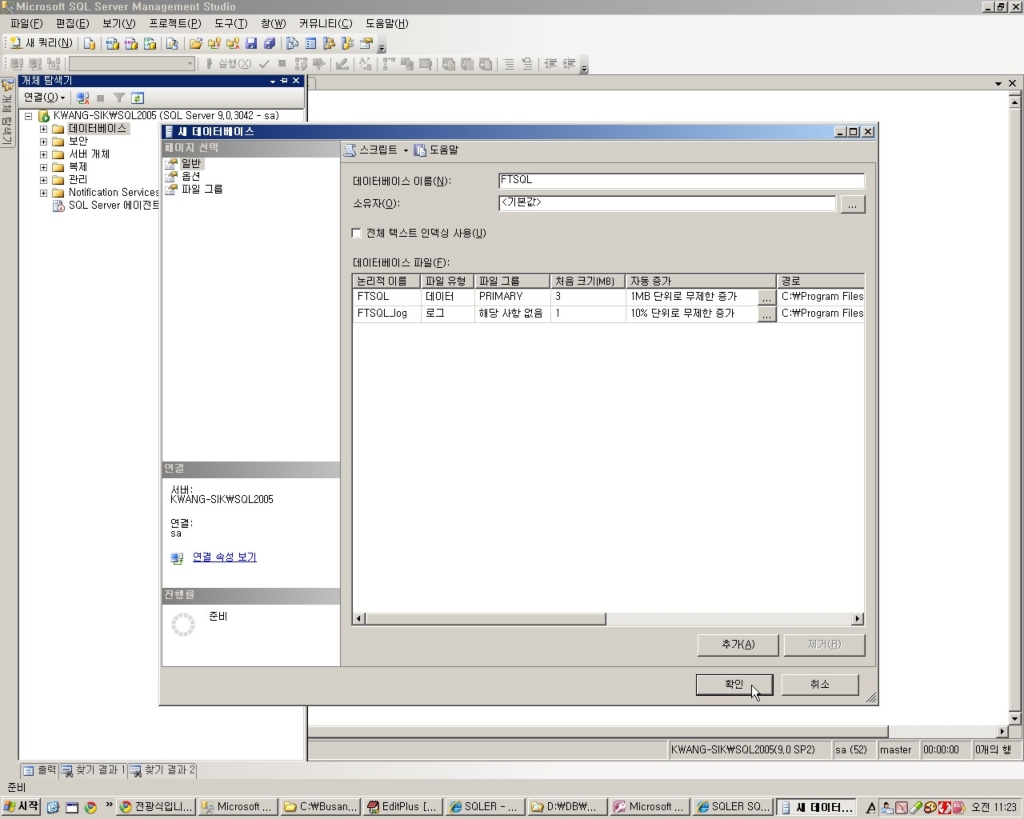Click the Save All icon
The image size is (1024, 819).
coord(269,44)
